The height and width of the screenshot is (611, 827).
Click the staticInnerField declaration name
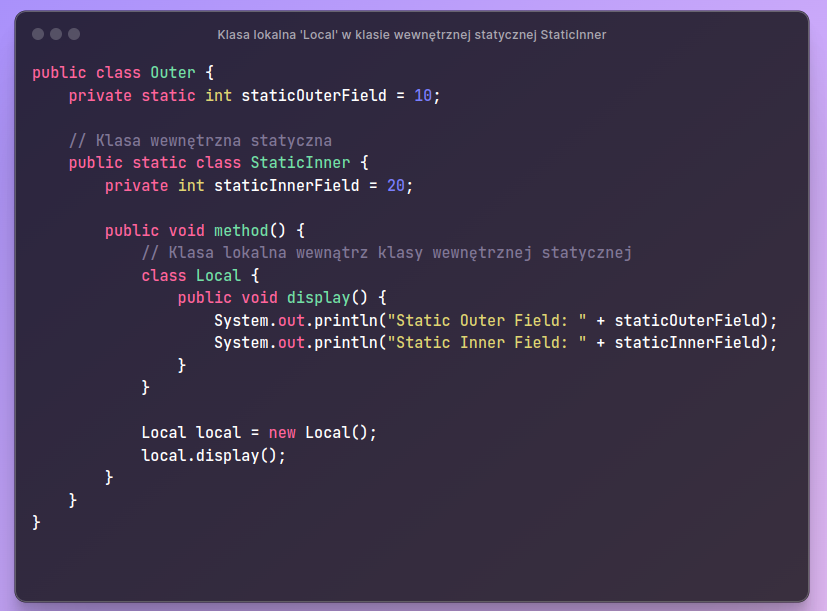click(x=287, y=186)
